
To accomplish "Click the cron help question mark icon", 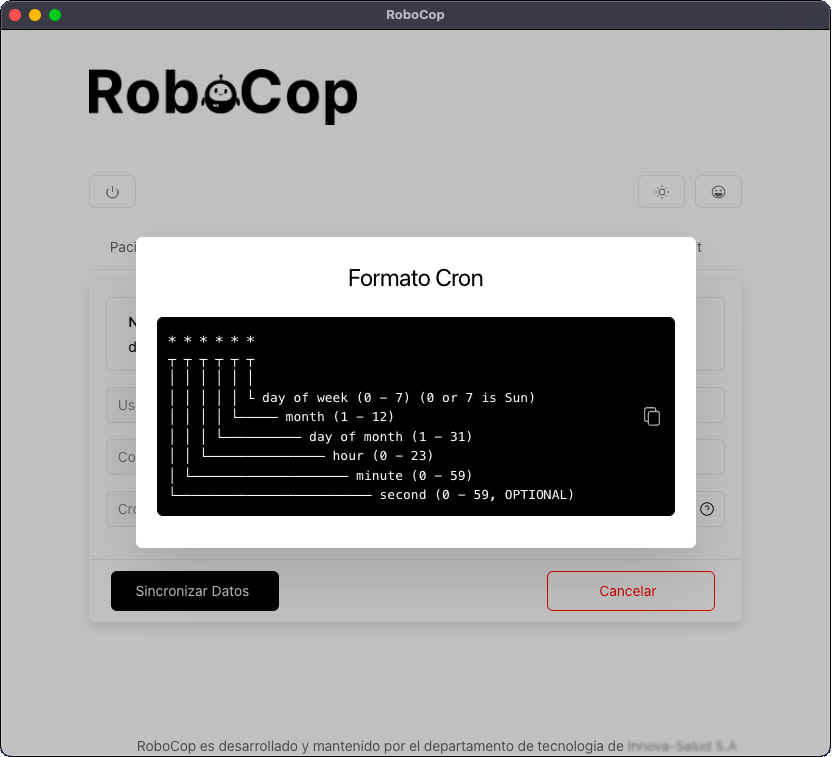I will (706, 509).
